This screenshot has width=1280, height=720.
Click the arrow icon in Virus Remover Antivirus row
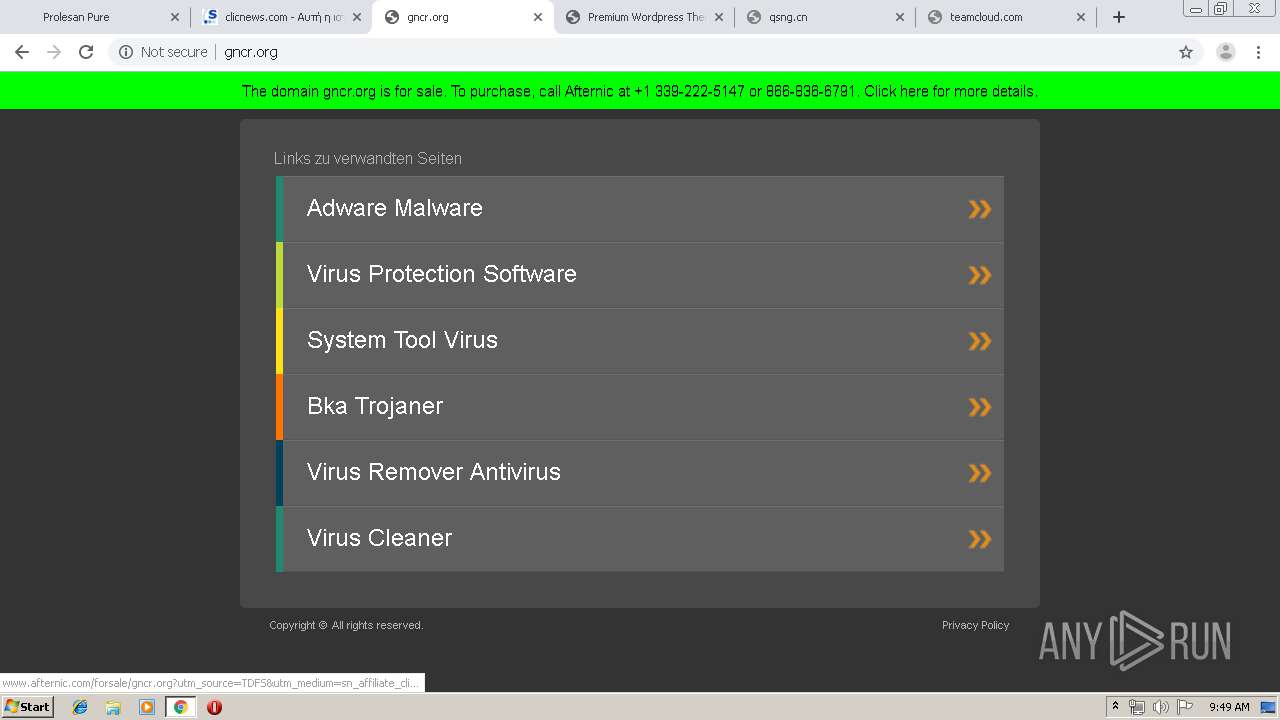[980, 473]
